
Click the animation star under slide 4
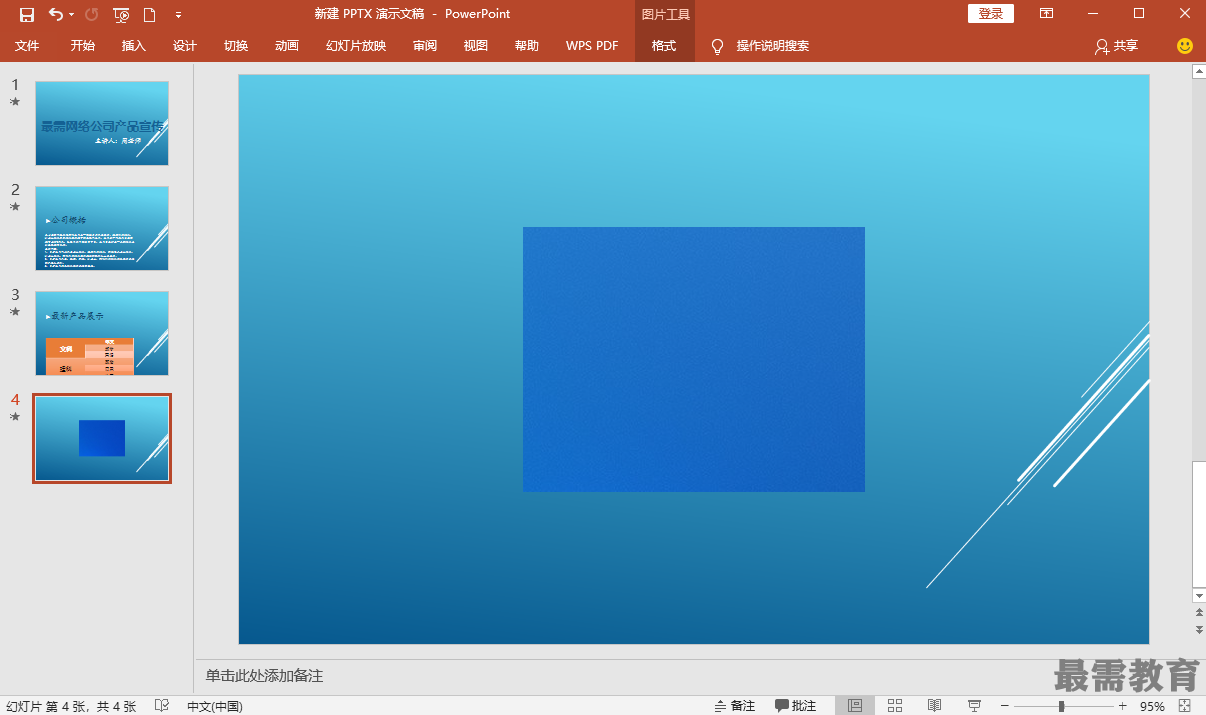(15, 417)
